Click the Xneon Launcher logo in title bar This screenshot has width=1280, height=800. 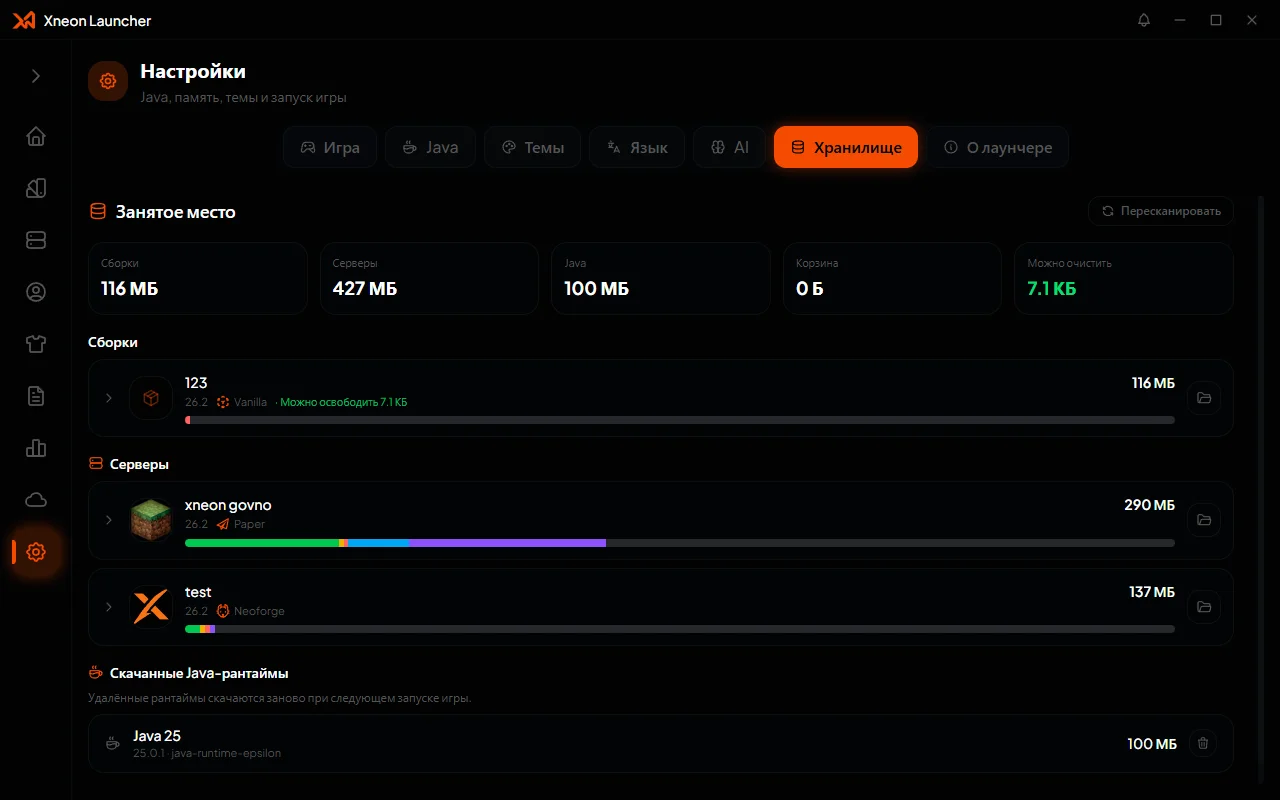[x=24, y=20]
